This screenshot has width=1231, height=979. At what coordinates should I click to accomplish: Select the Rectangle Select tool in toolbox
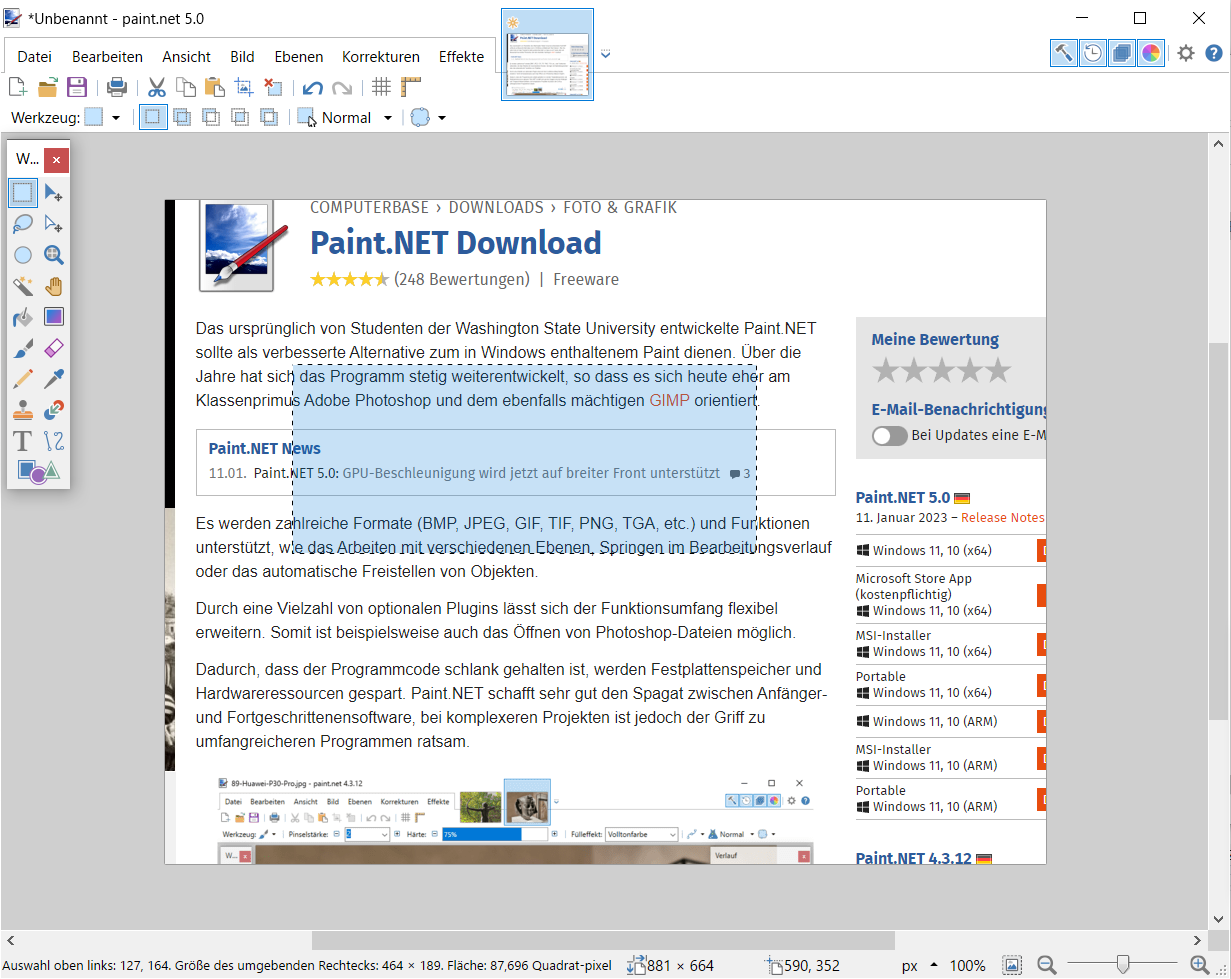click(x=23, y=192)
